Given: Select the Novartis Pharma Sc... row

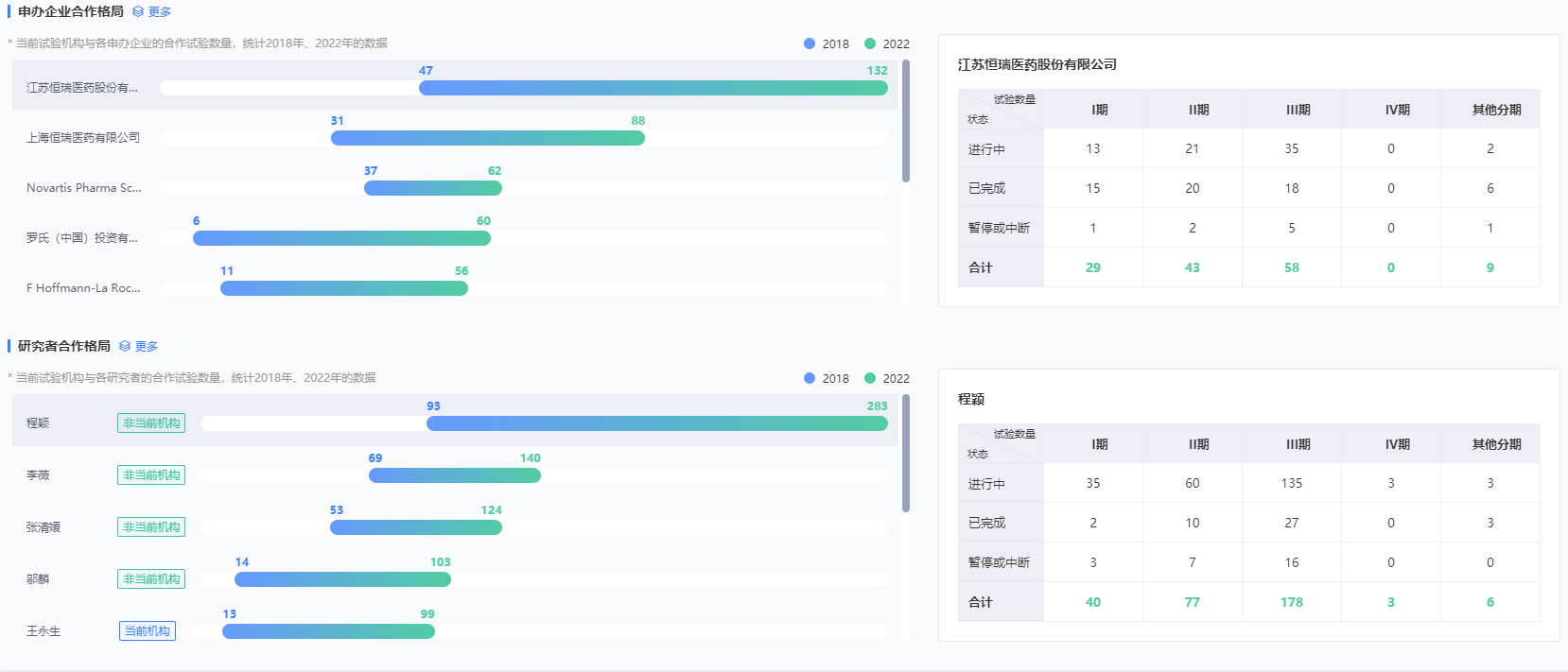Looking at the screenshot, I should [x=455, y=185].
